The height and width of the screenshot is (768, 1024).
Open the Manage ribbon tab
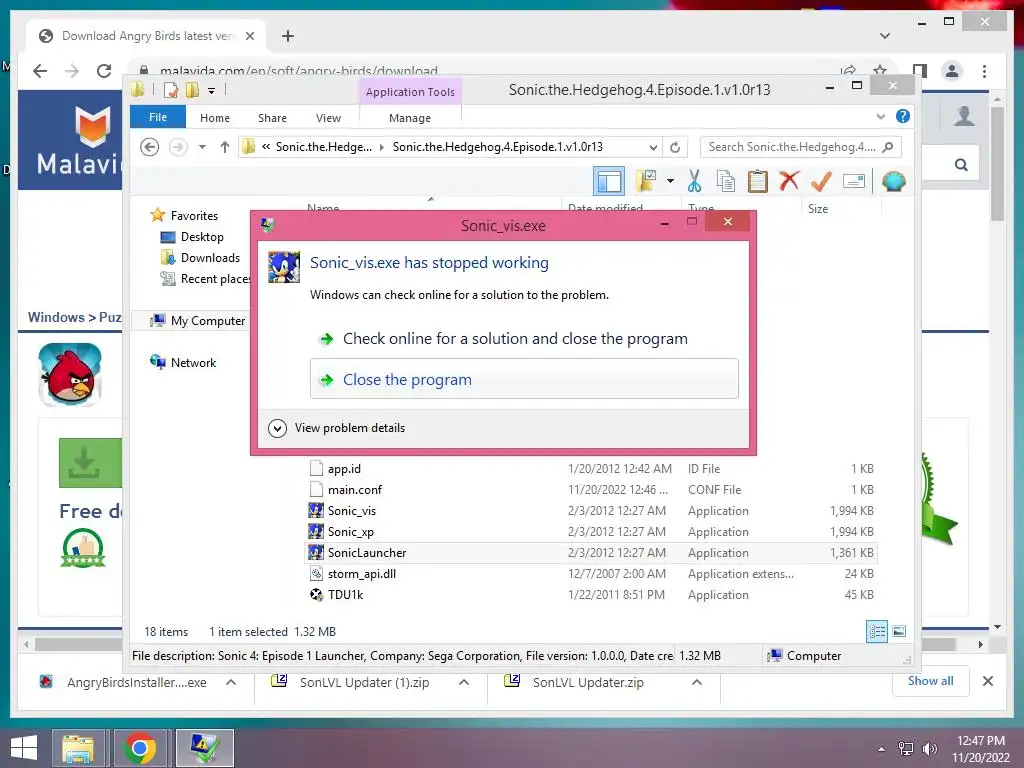point(410,118)
